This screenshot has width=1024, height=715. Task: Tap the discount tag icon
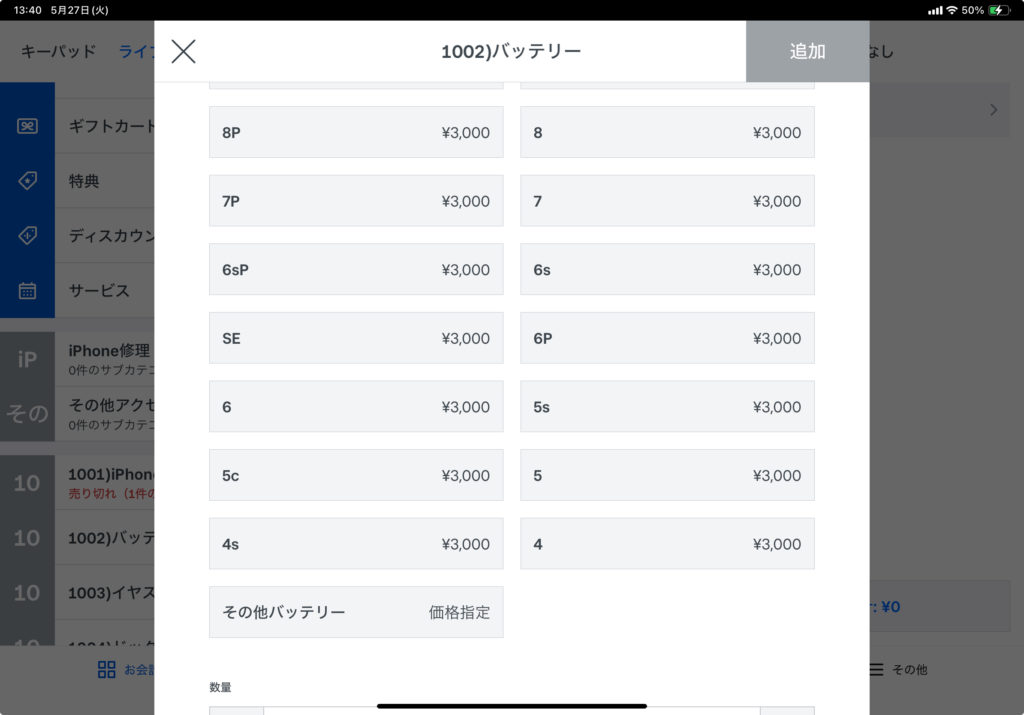pyautogui.click(x=27, y=236)
